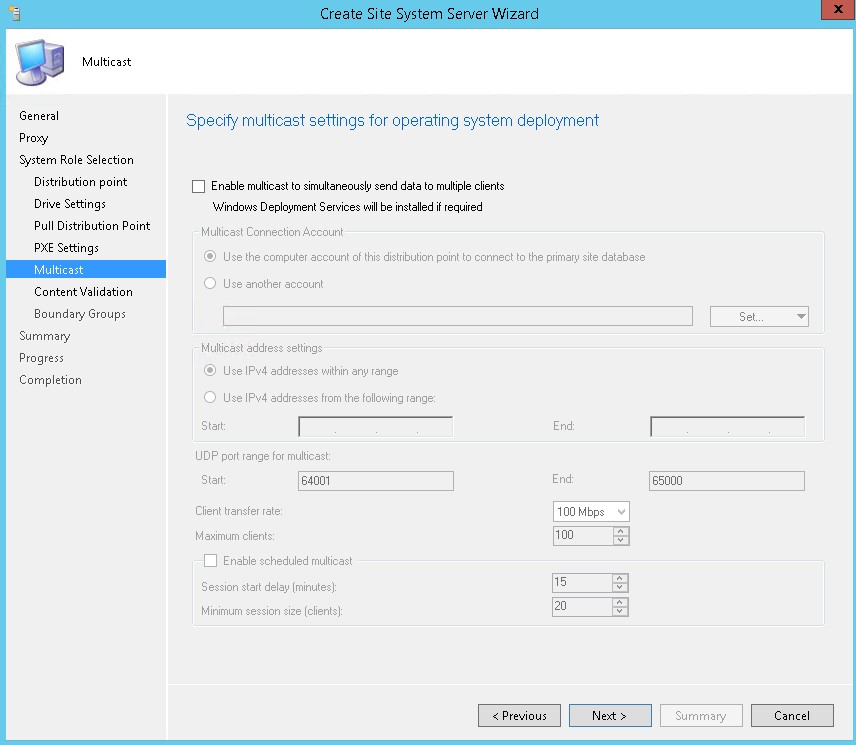
Task: Open Drive Settings step
Action: click(x=70, y=204)
